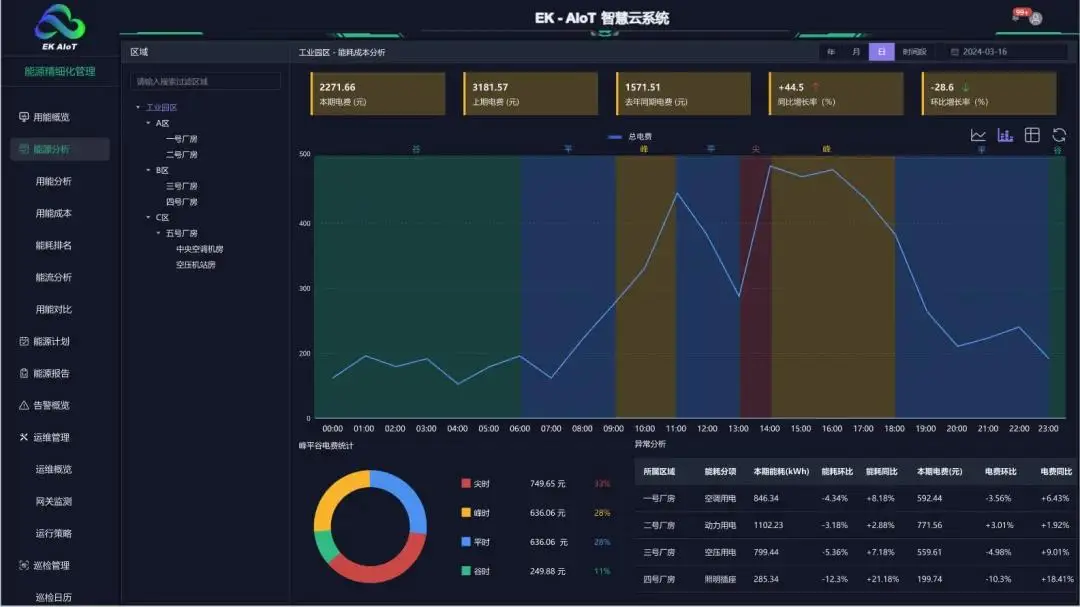Open notifications with 99+ badge
The height and width of the screenshot is (607, 1080).
(1018, 16)
